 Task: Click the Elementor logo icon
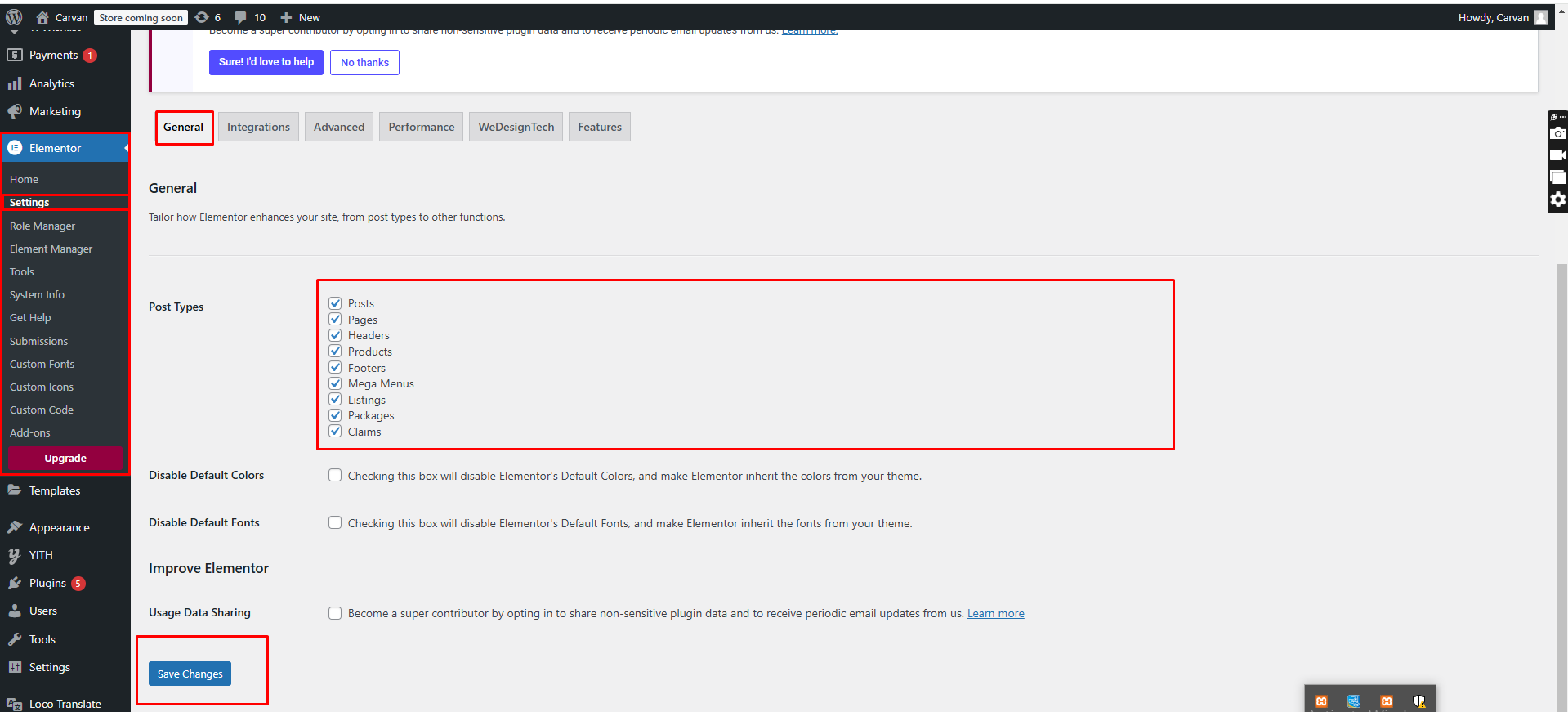pos(15,148)
